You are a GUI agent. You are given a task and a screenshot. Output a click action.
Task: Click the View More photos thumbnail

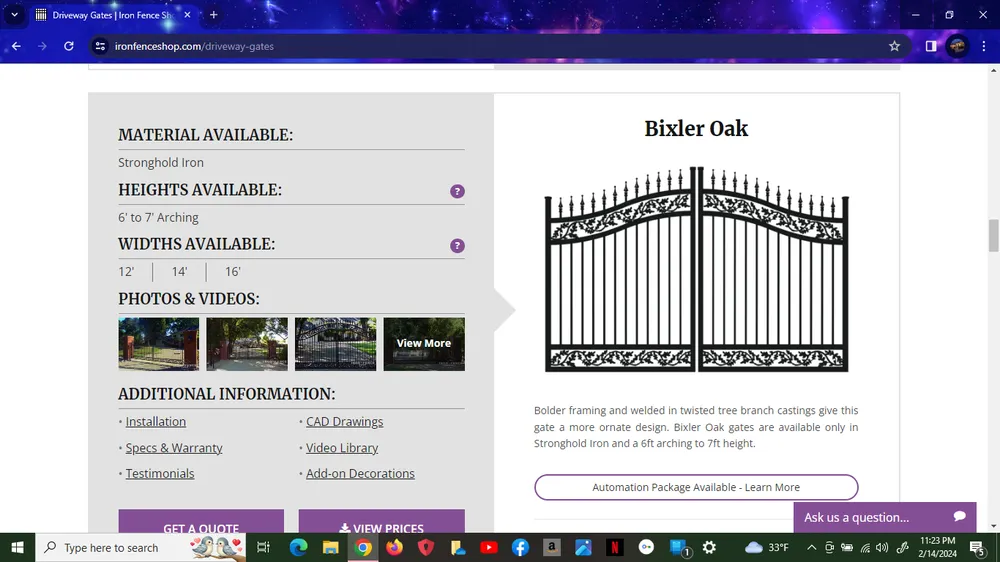pyautogui.click(x=424, y=344)
